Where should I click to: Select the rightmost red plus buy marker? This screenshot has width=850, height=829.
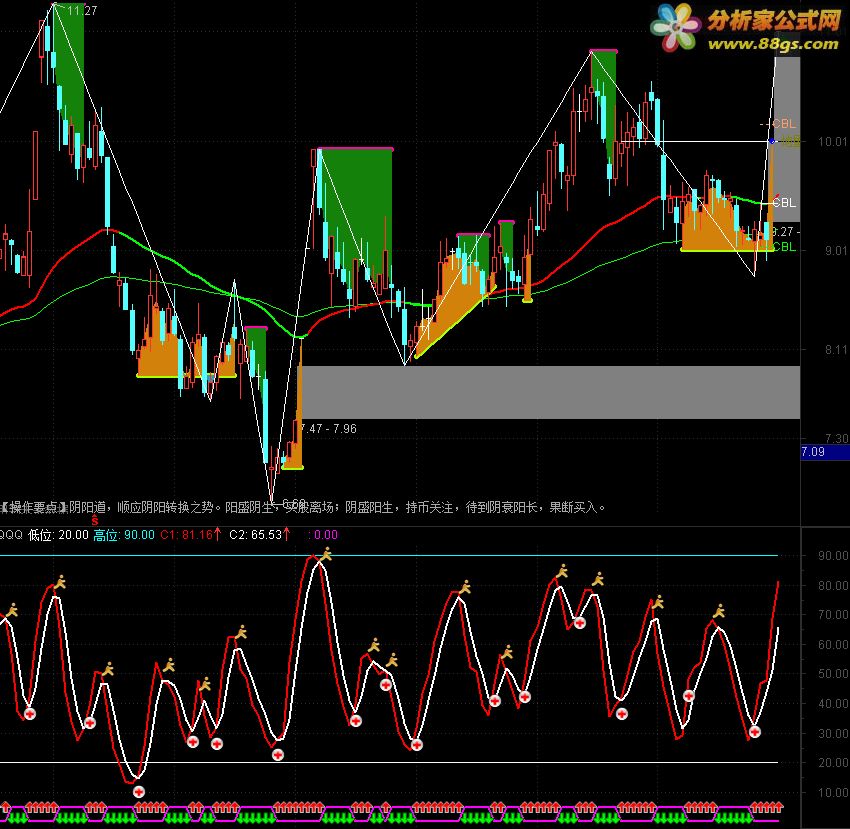[755, 732]
